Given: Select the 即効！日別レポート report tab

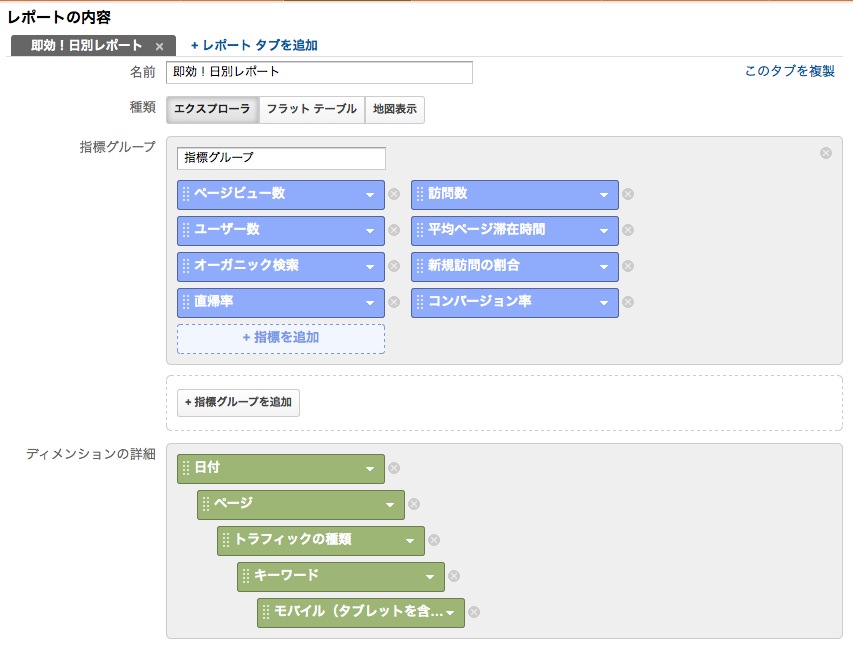Looking at the screenshot, I should point(86,46).
